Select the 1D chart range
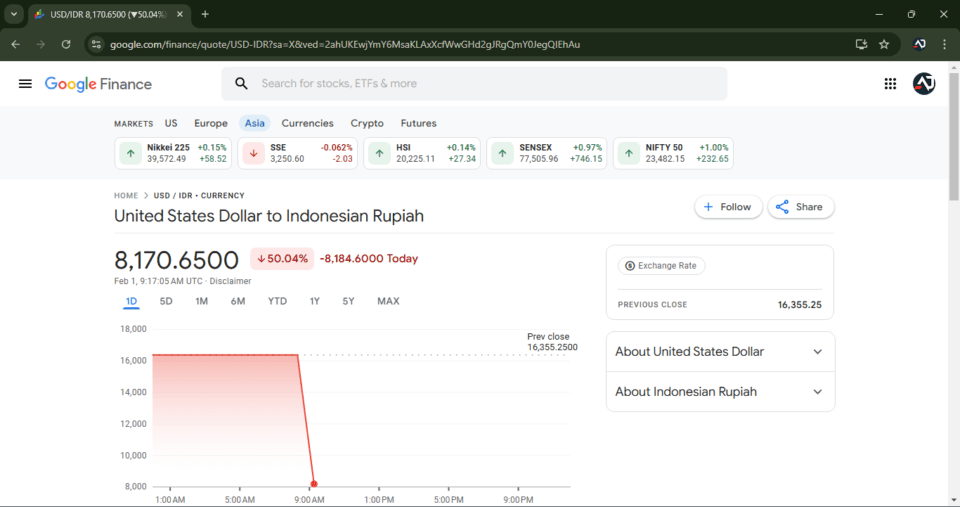Image resolution: width=960 pixels, height=507 pixels. [131, 301]
